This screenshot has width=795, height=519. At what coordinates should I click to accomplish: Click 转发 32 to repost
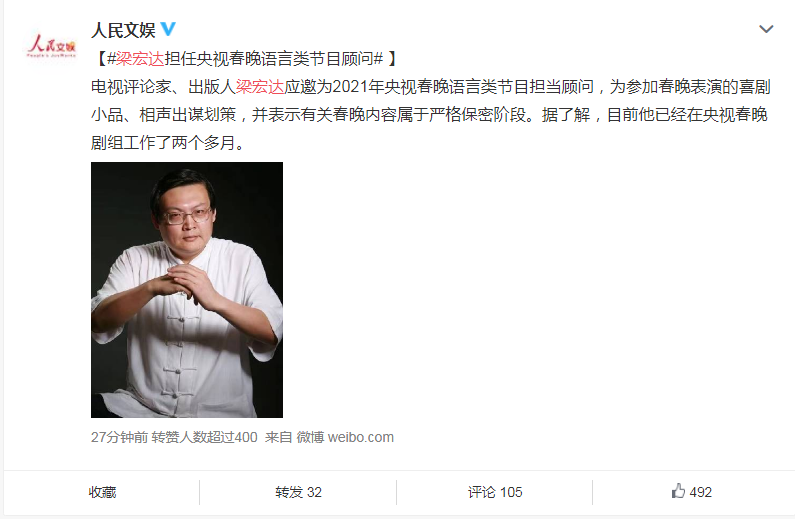(x=298, y=492)
